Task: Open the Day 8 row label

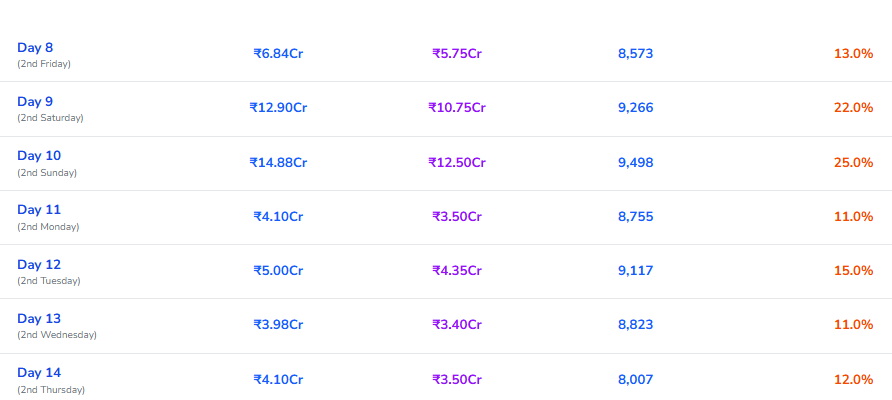Action: [35, 48]
